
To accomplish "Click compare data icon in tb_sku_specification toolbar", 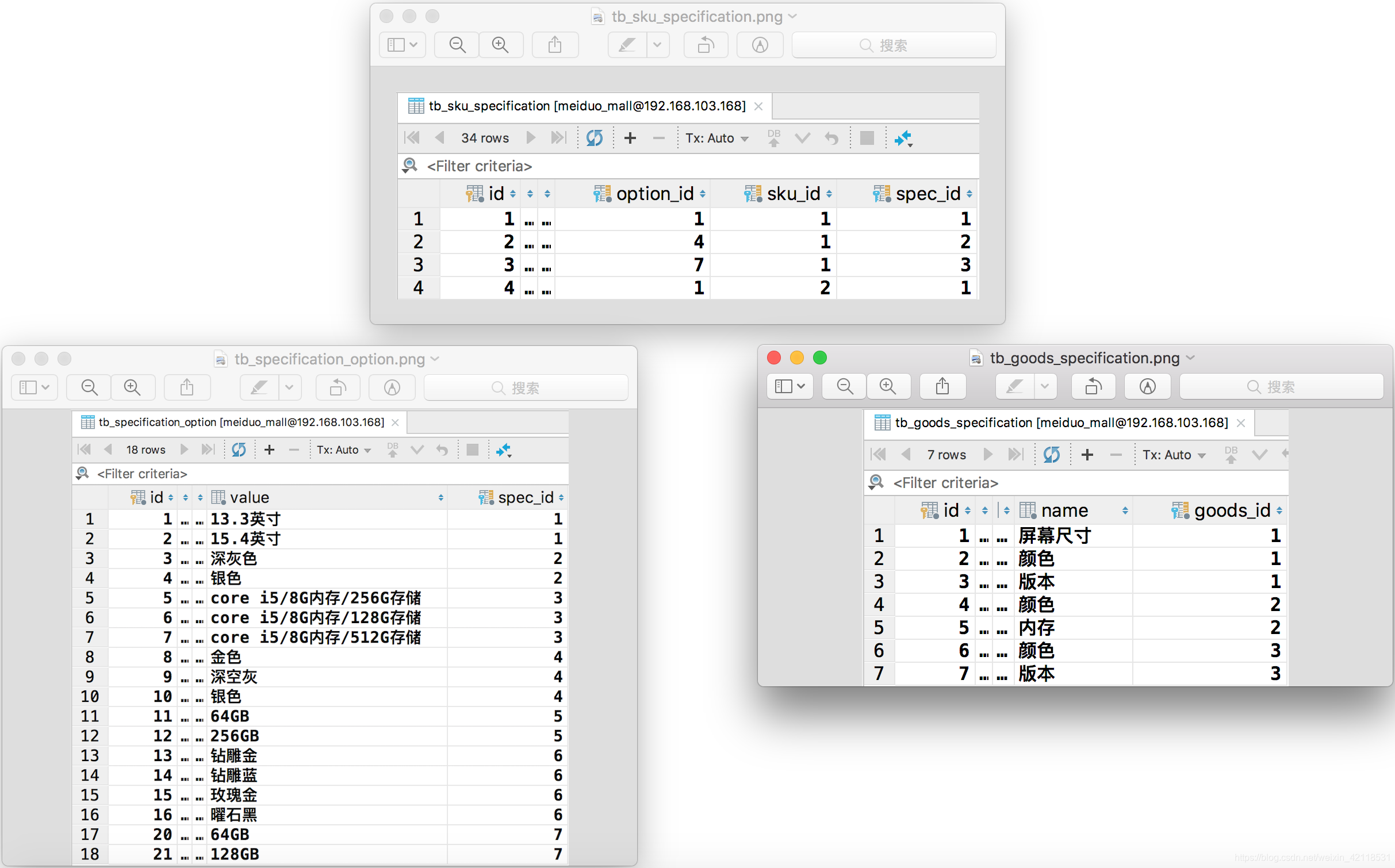I will point(903,138).
